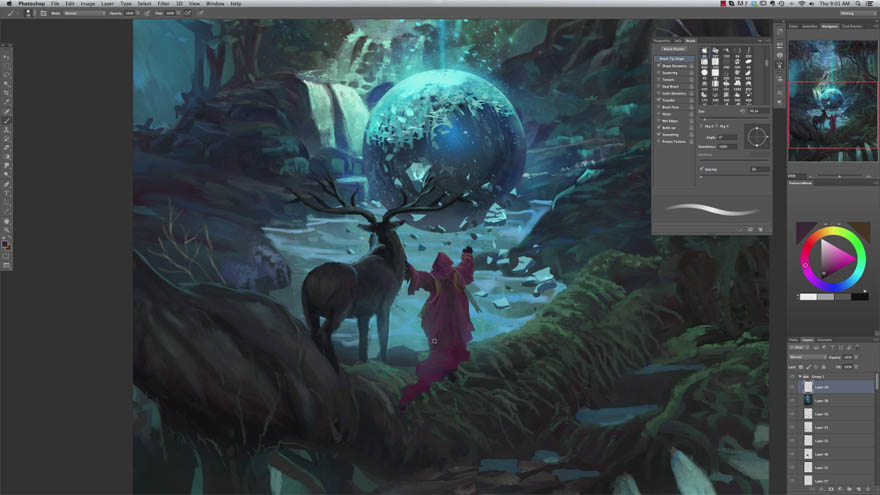Select the Eyedropper tool
880x495 pixels.
point(6,102)
